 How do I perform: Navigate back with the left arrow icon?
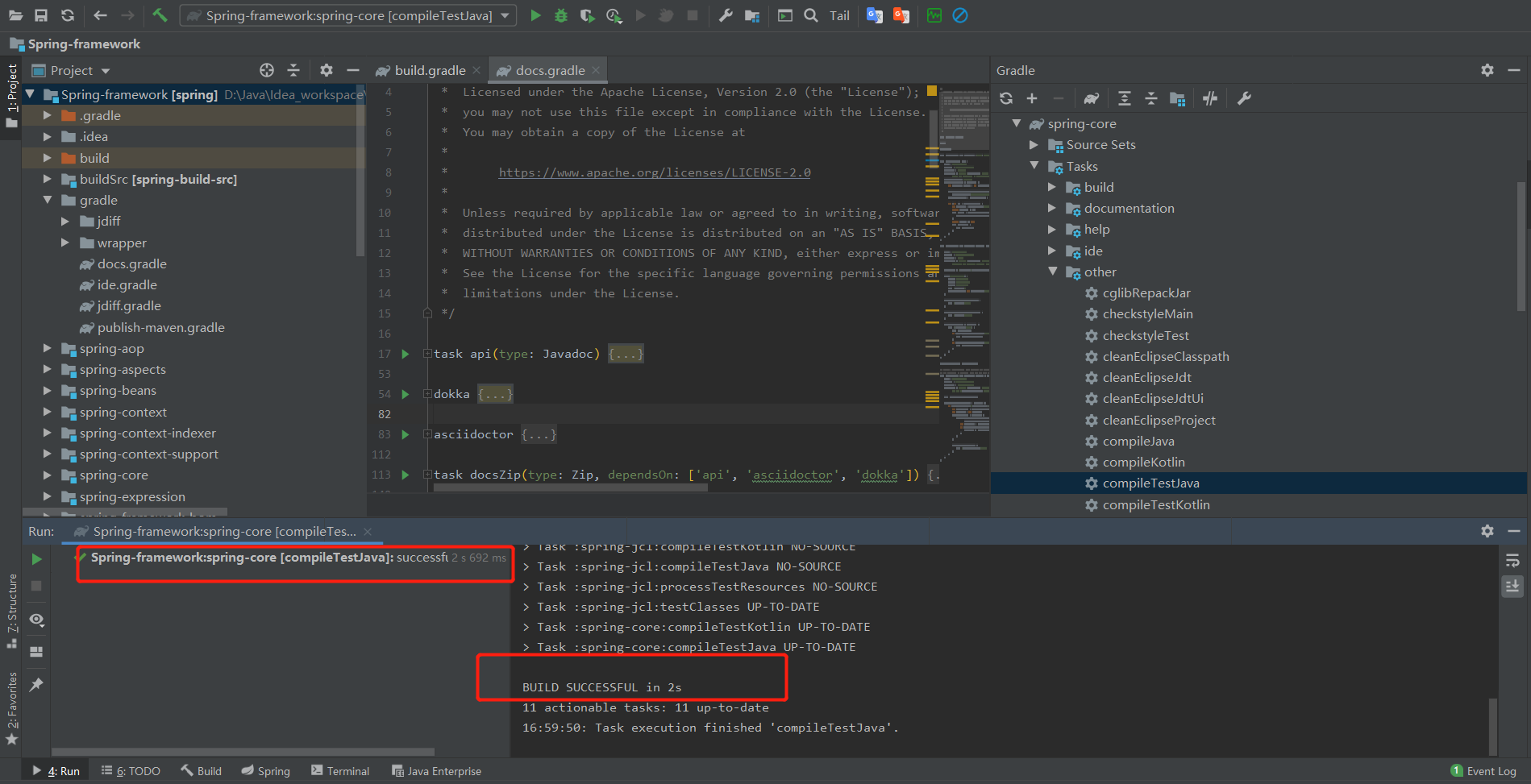click(100, 15)
